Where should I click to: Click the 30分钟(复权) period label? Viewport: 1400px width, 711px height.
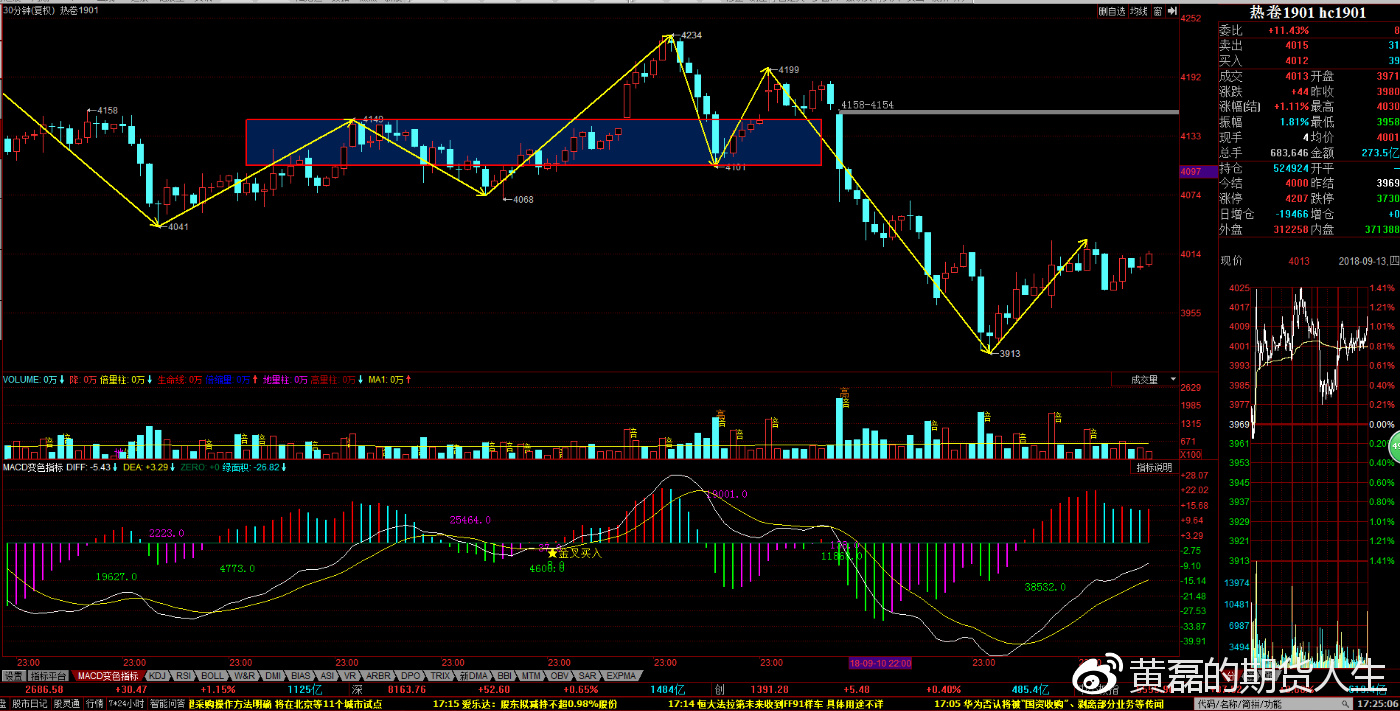click(27, 10)
